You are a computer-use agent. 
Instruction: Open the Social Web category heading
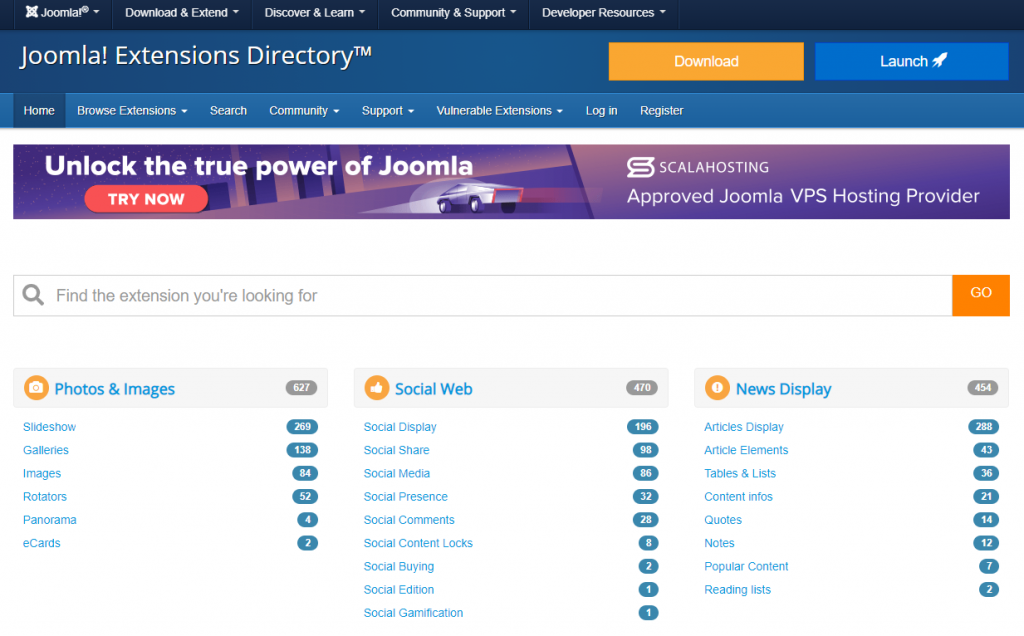coord(434,389)
